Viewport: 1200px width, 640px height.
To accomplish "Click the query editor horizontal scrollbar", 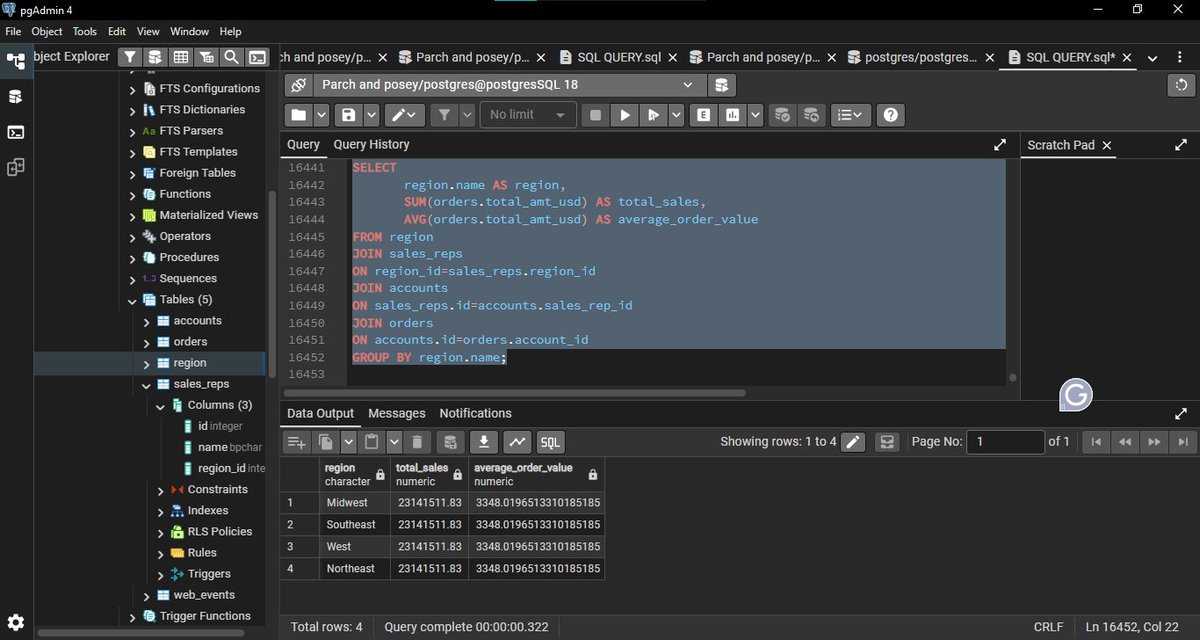I will click(514, 392).
